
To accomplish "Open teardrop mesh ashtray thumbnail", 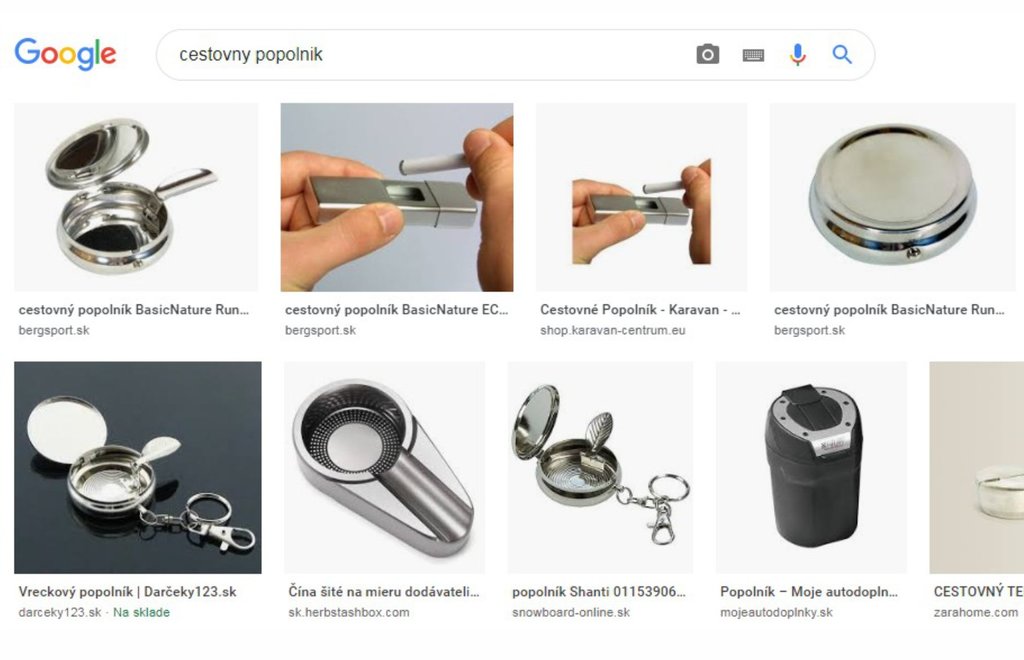I will [384, 467].
